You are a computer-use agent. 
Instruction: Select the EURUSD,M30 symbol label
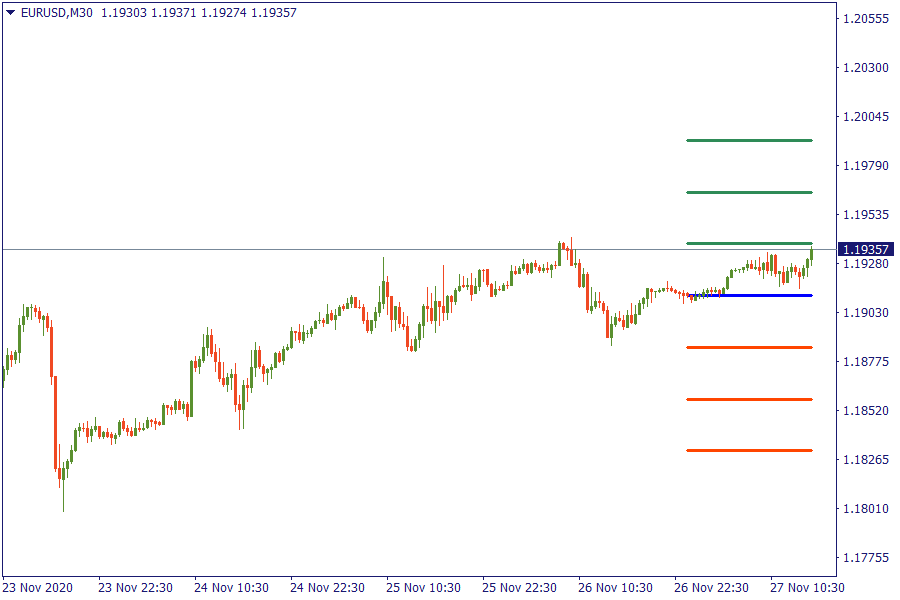(56, 12)
